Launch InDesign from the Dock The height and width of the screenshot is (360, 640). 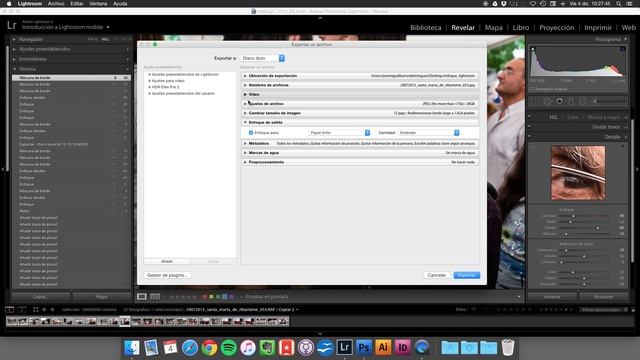[x=402, y=347]
